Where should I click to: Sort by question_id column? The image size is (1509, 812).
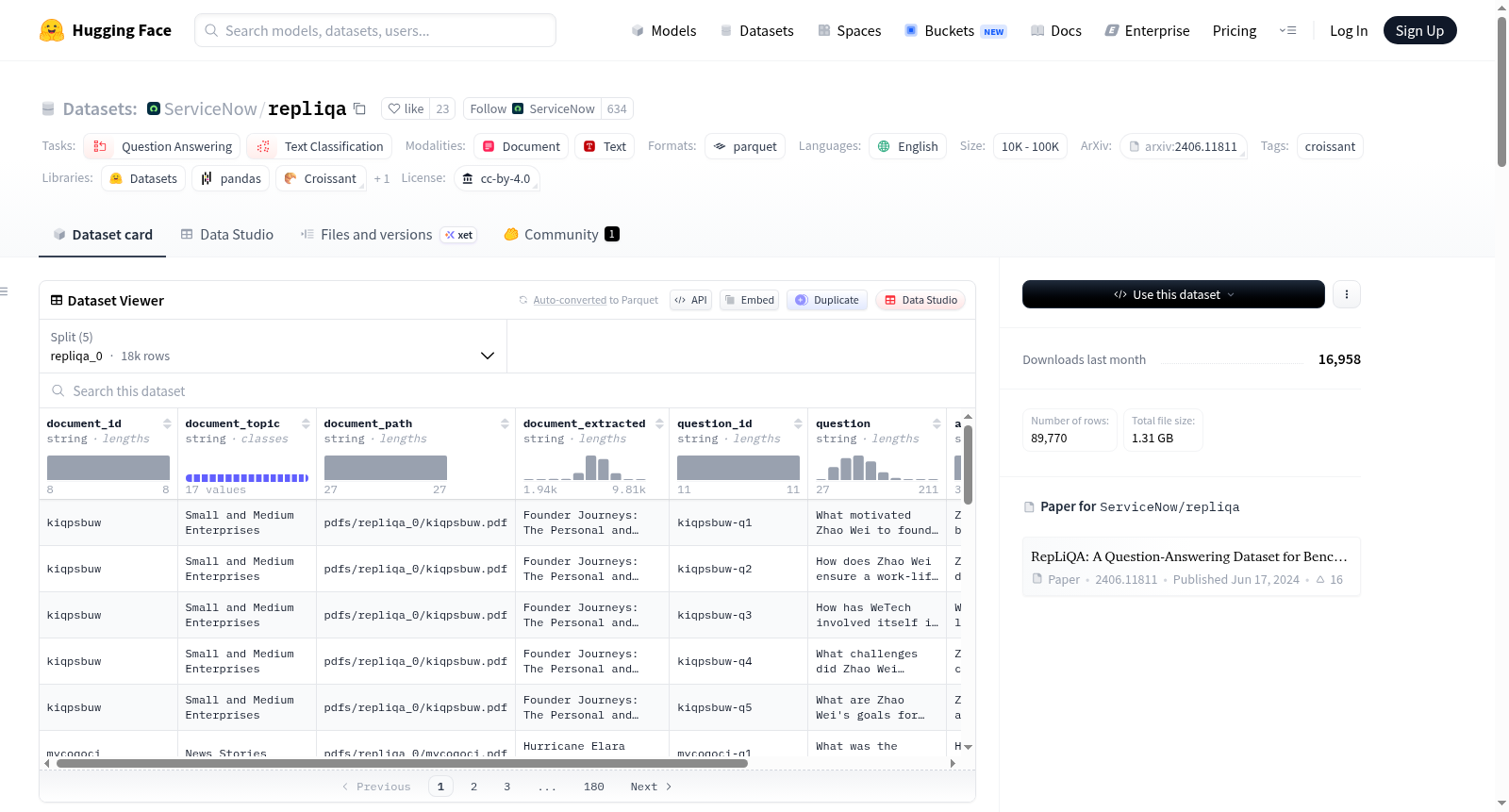798,423
